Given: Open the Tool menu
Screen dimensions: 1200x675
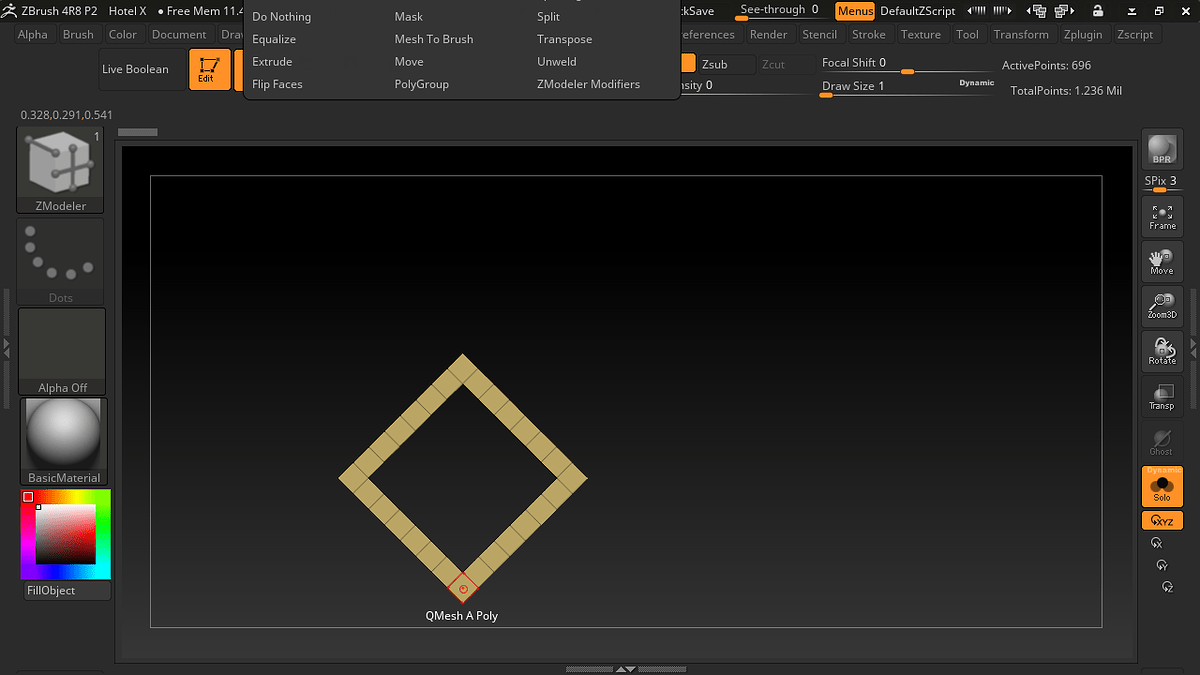Looking at the screenshot, I should pyautogui.click(x=967, y=34).
